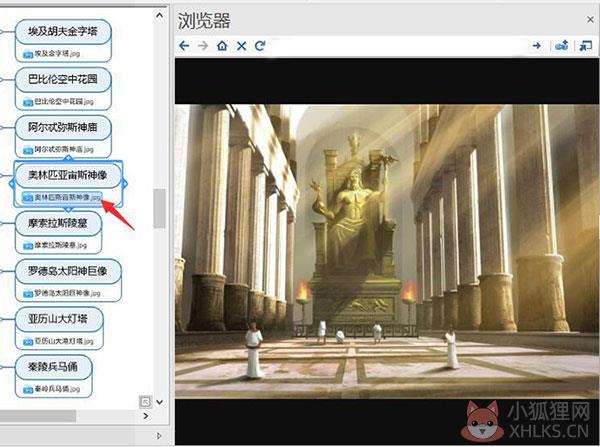
Task: Click the add-topic handle above 奥林匹亚宙斯神像
Action: pos(68,158)
